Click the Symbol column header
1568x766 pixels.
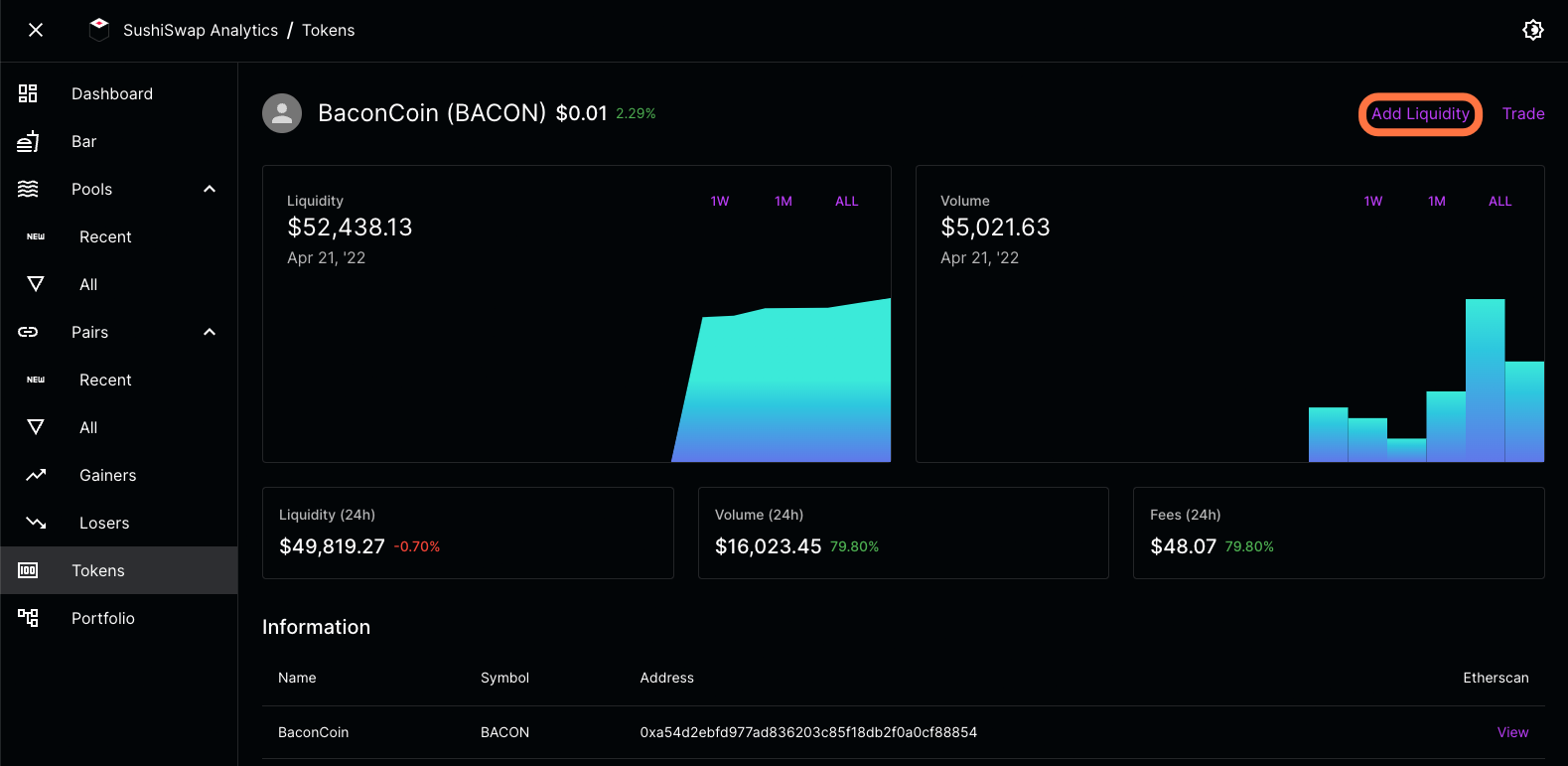pyautogui.click(x=504, y=678)
